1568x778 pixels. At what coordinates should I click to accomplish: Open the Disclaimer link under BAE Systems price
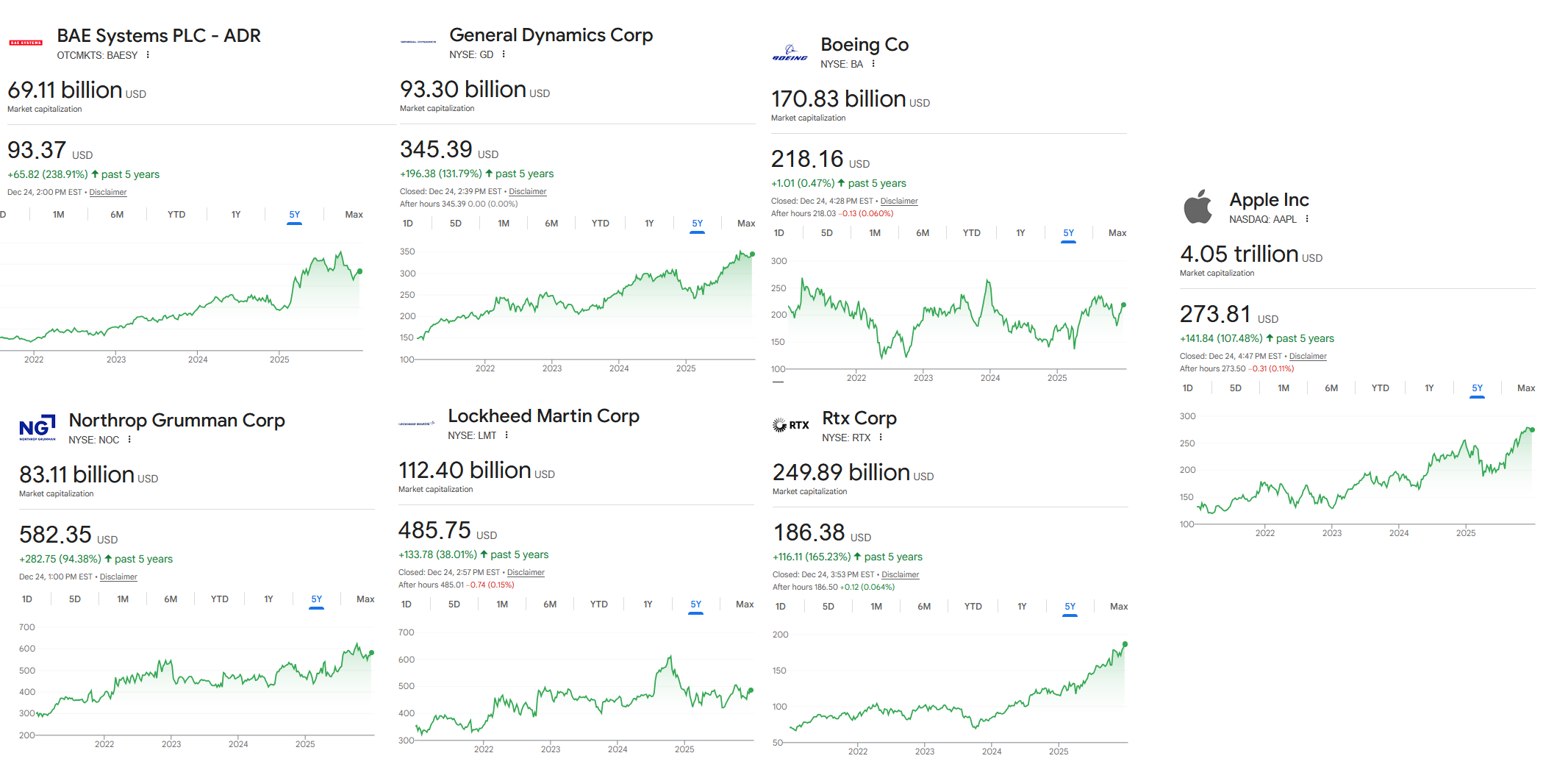click(108, 193)
